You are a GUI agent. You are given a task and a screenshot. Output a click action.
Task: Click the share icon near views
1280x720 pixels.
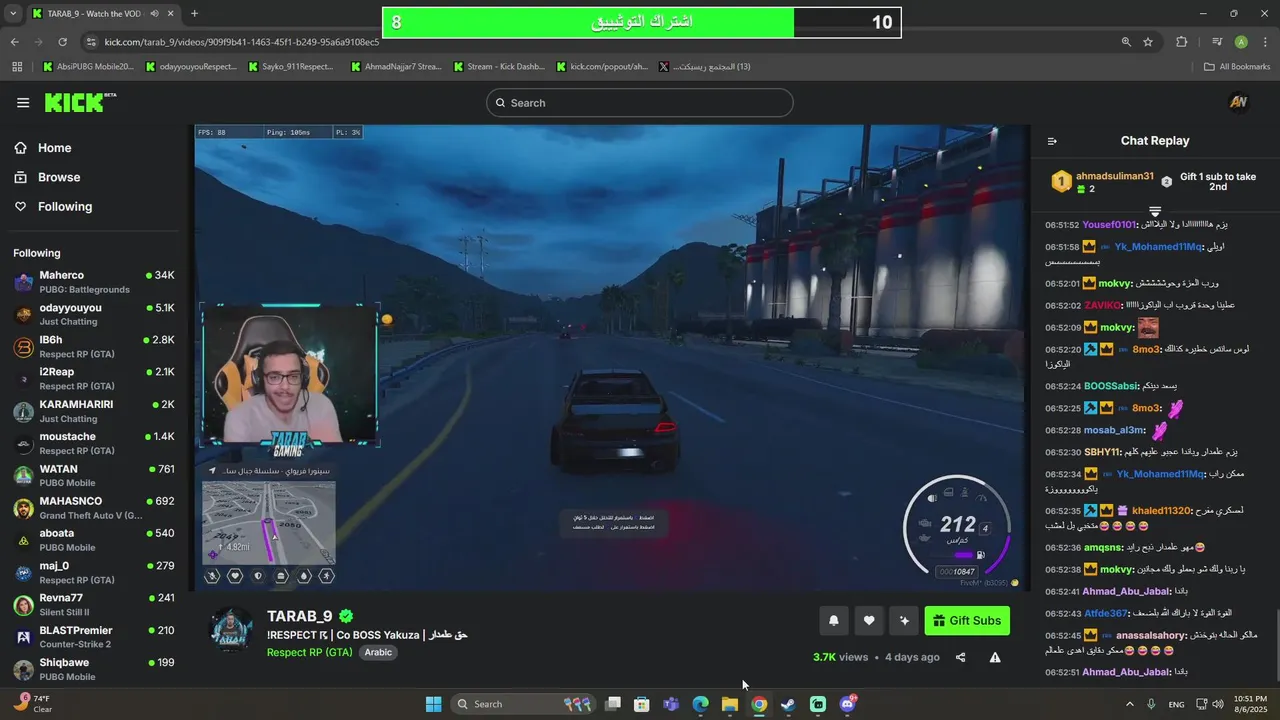click(x=960, y=657)
